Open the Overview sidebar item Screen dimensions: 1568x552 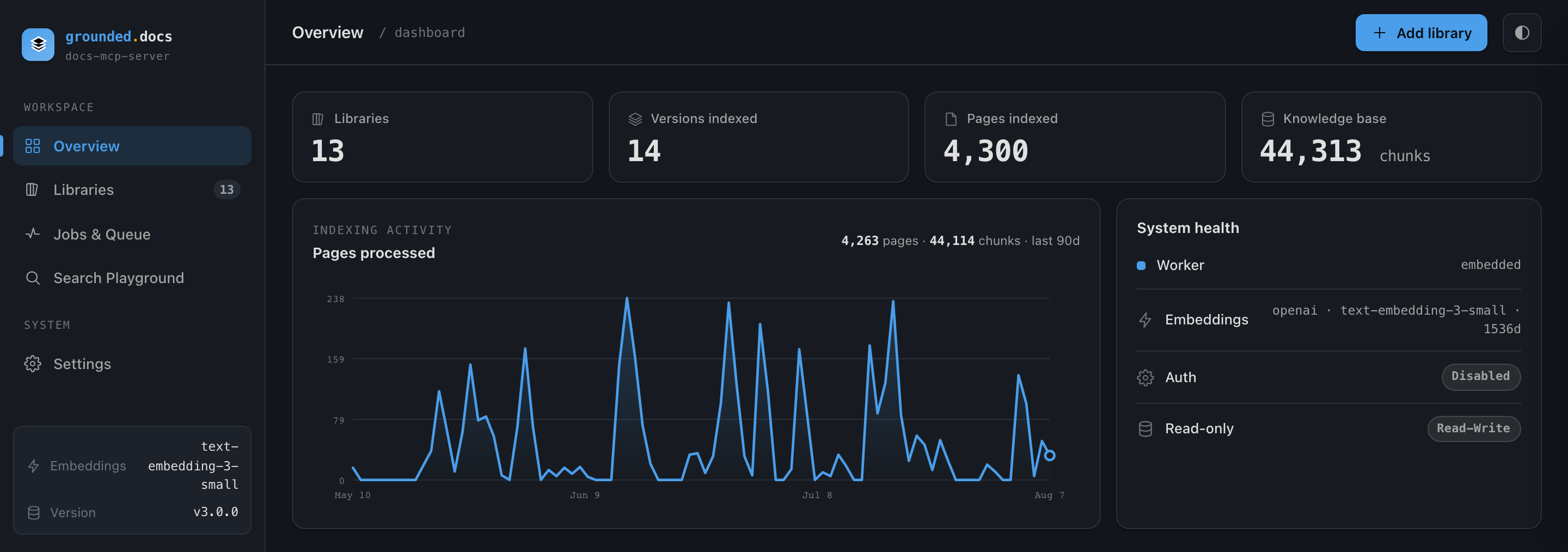[132, 146]
